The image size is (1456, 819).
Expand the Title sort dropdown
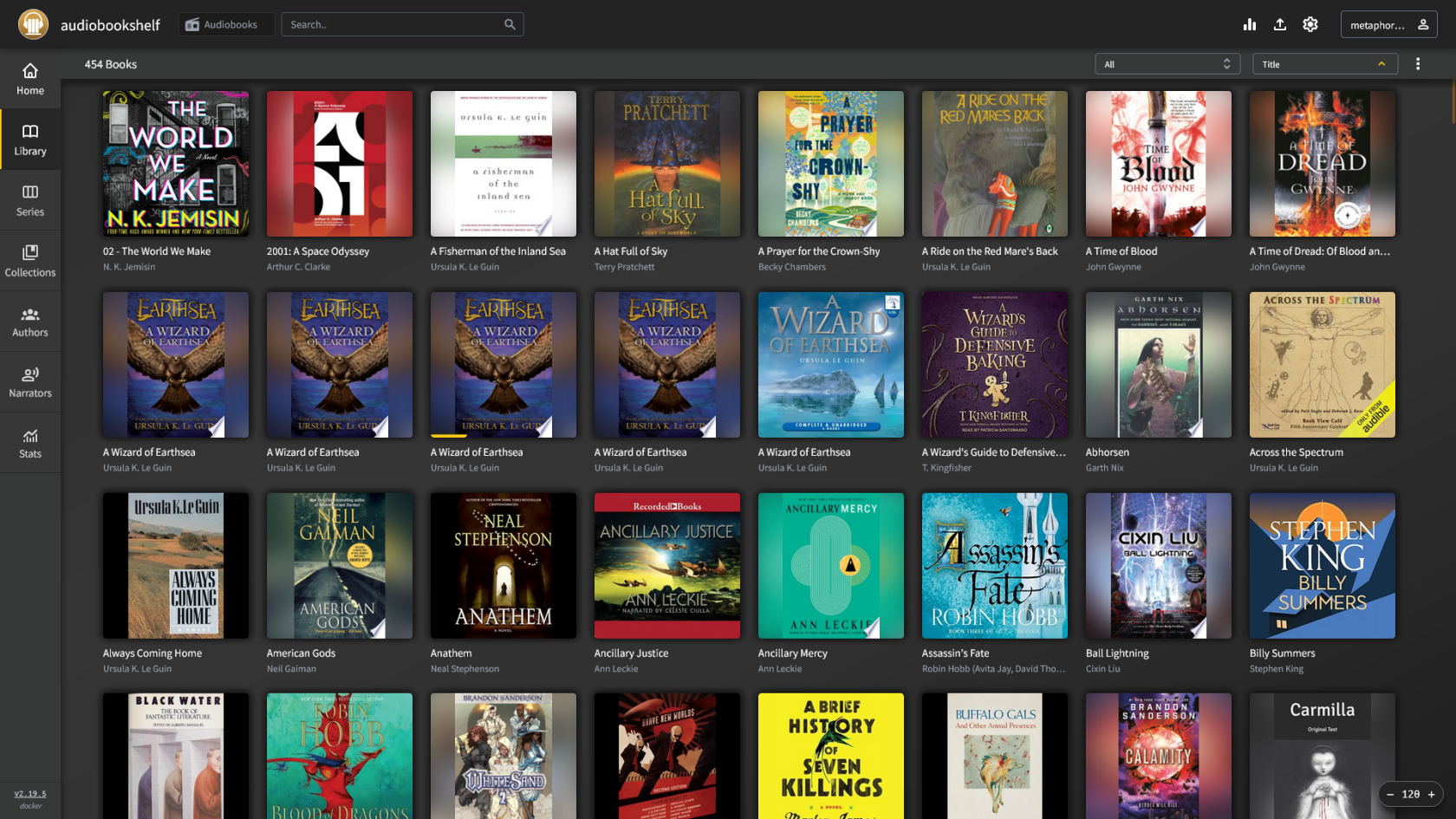point(1324,64)
